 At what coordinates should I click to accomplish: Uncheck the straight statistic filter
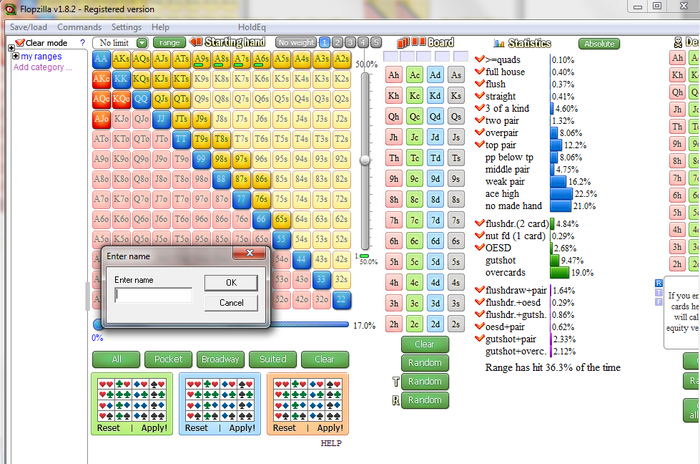[480, 96]
